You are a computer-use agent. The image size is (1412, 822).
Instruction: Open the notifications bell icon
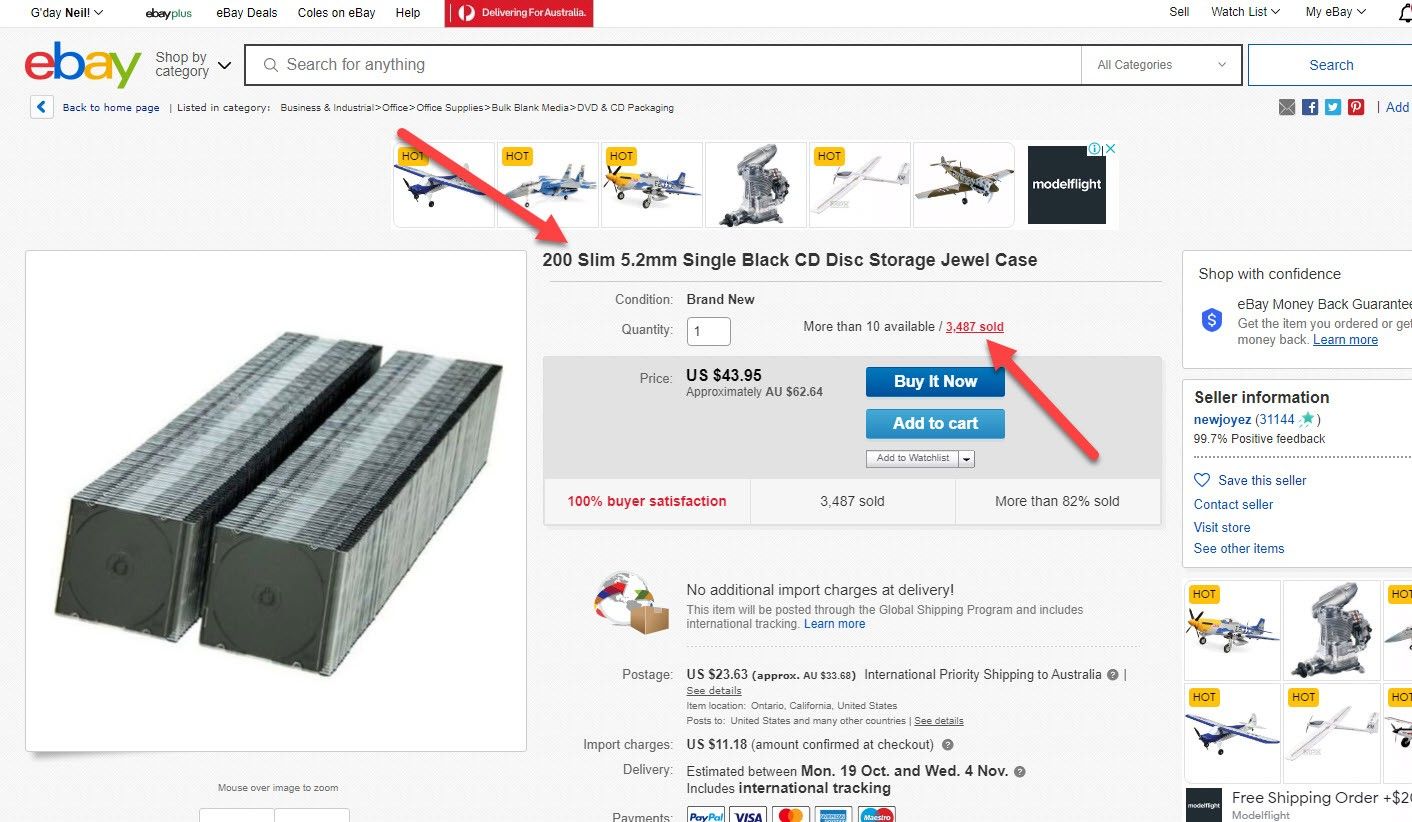coord(1405,13)
